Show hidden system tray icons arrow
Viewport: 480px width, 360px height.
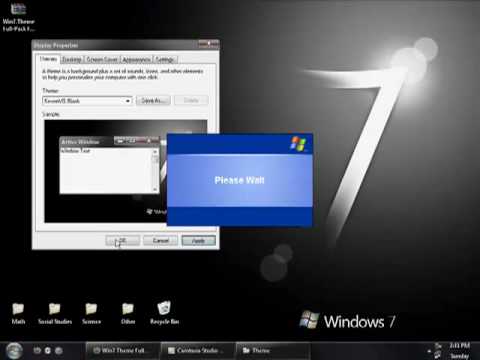[x=429, y=351]
